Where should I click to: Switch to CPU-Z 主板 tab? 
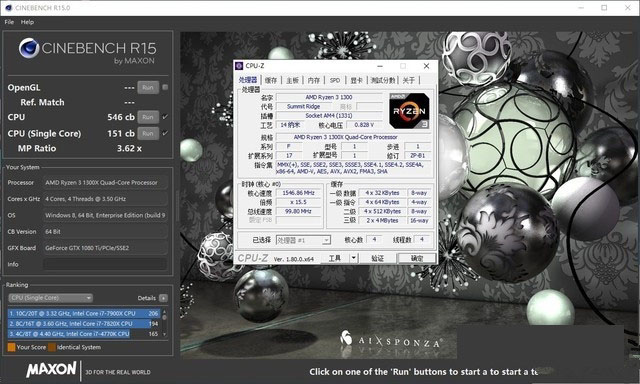[x=292, y=80]
